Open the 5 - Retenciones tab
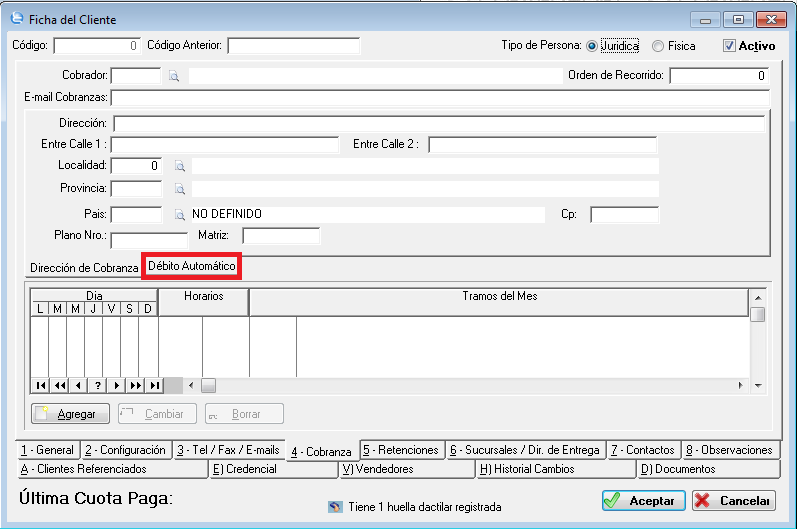The width and height of the screenshot is (797, 529). point(400,450)
